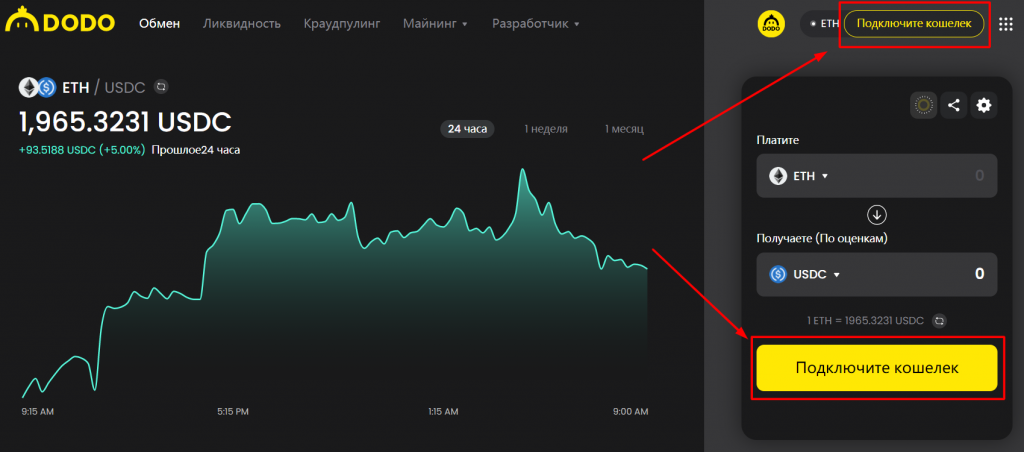1024x452 pixels.
Task: Click the large yellow Подключите кошелек button
Action: [x=877, y=368]
